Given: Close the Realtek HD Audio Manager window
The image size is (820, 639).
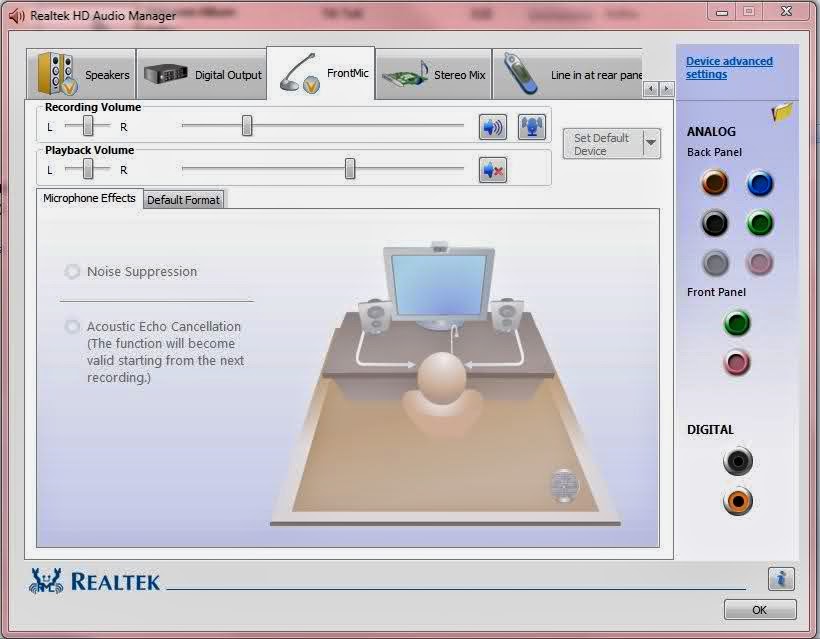Looking at the screenshot, I should [786, 11].
